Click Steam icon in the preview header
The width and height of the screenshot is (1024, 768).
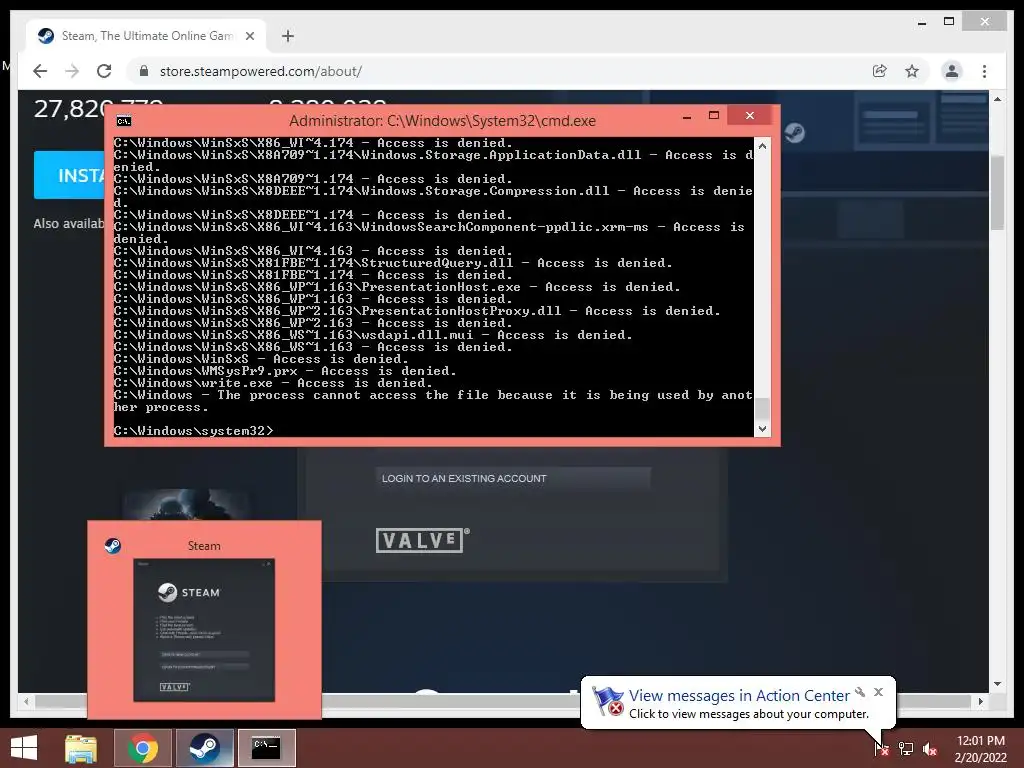click(112, 545)
